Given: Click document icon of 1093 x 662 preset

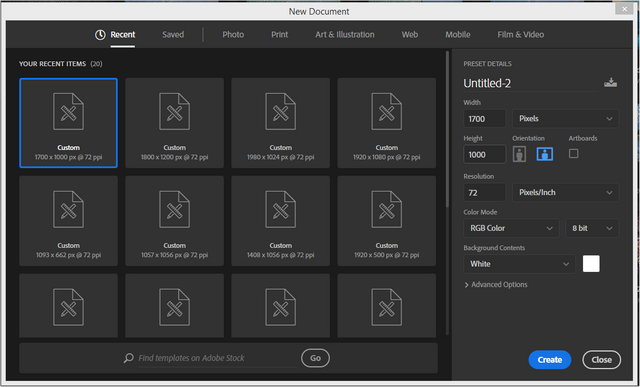Looking at the screenshot, I should 68,209.
